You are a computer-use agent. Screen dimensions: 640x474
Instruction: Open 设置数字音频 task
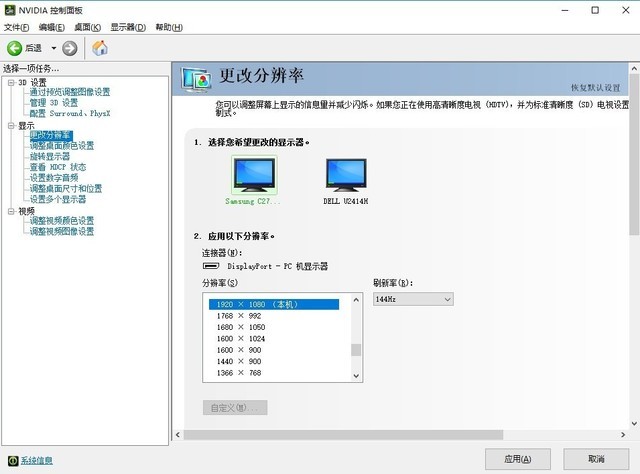click(x=54, y=178)
